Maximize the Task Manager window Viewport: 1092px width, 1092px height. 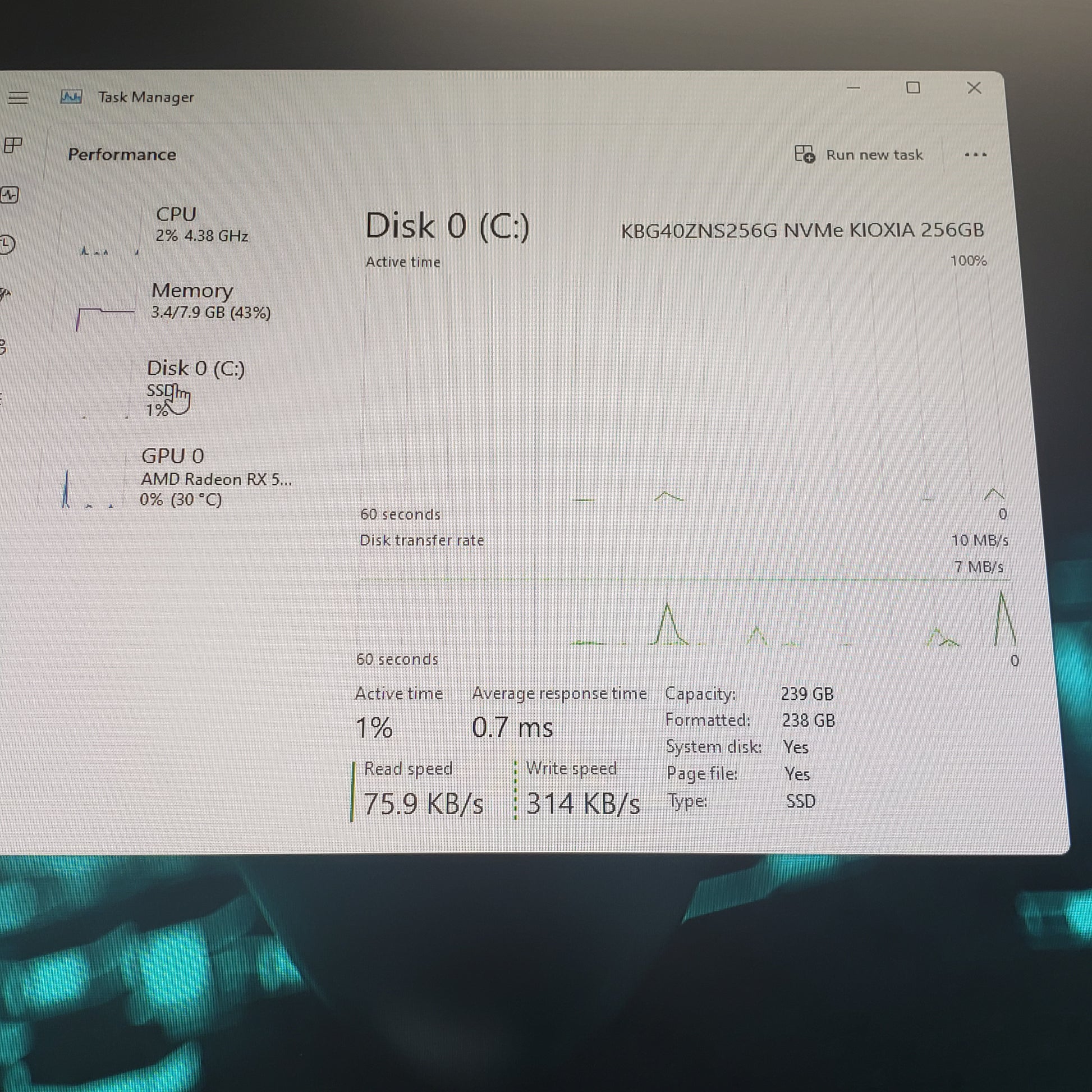click(913, 88)
